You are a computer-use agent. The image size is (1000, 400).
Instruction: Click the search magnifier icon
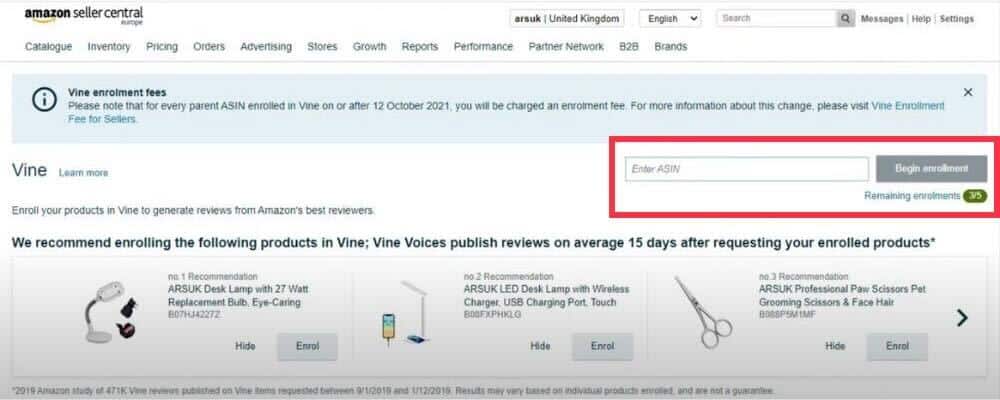click(x=846, y=19)
